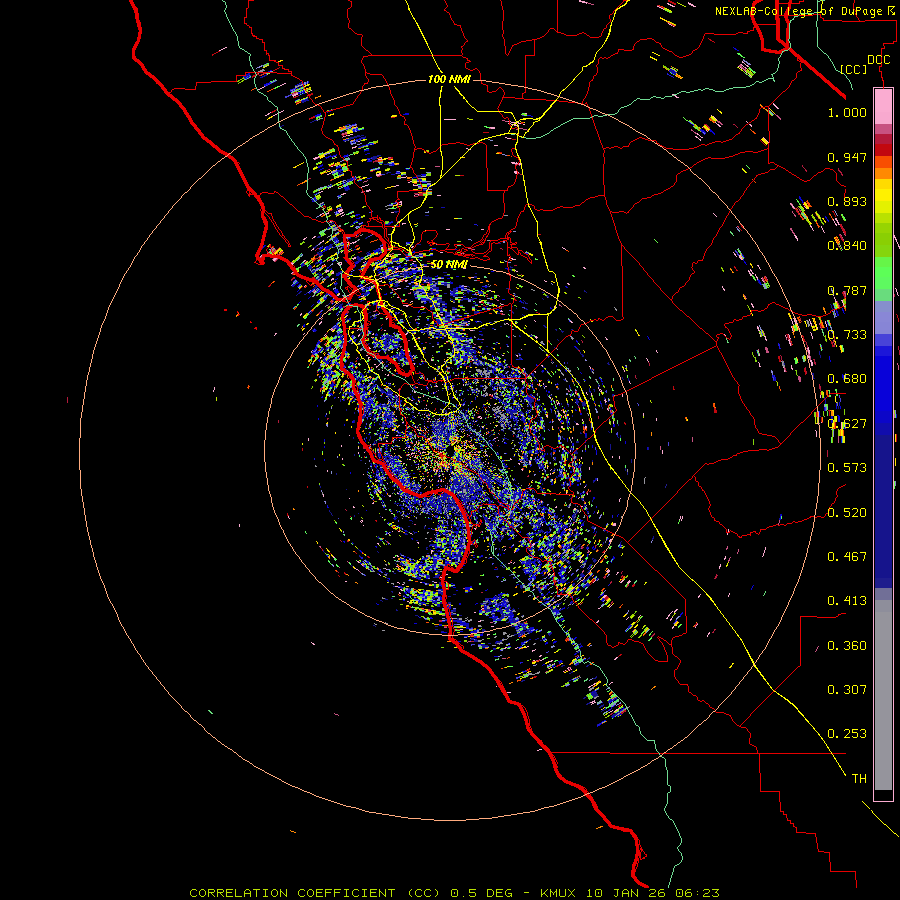Click the KMUX station identifier in the footer
Viewport: 900px width, 900px height.
pos(559,893)
